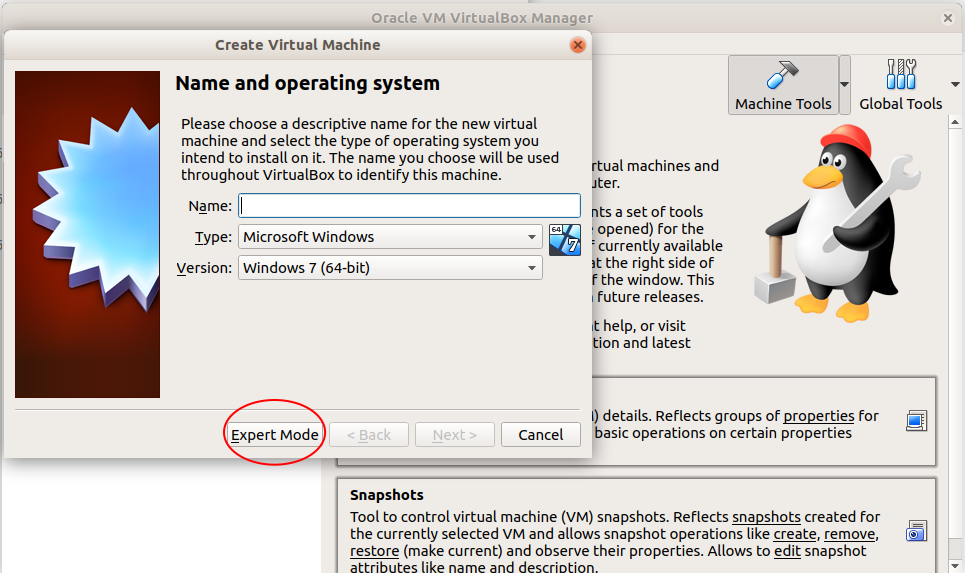
Task: Click the scrollbar up arrow in Manager
Action: pos(955,122)
